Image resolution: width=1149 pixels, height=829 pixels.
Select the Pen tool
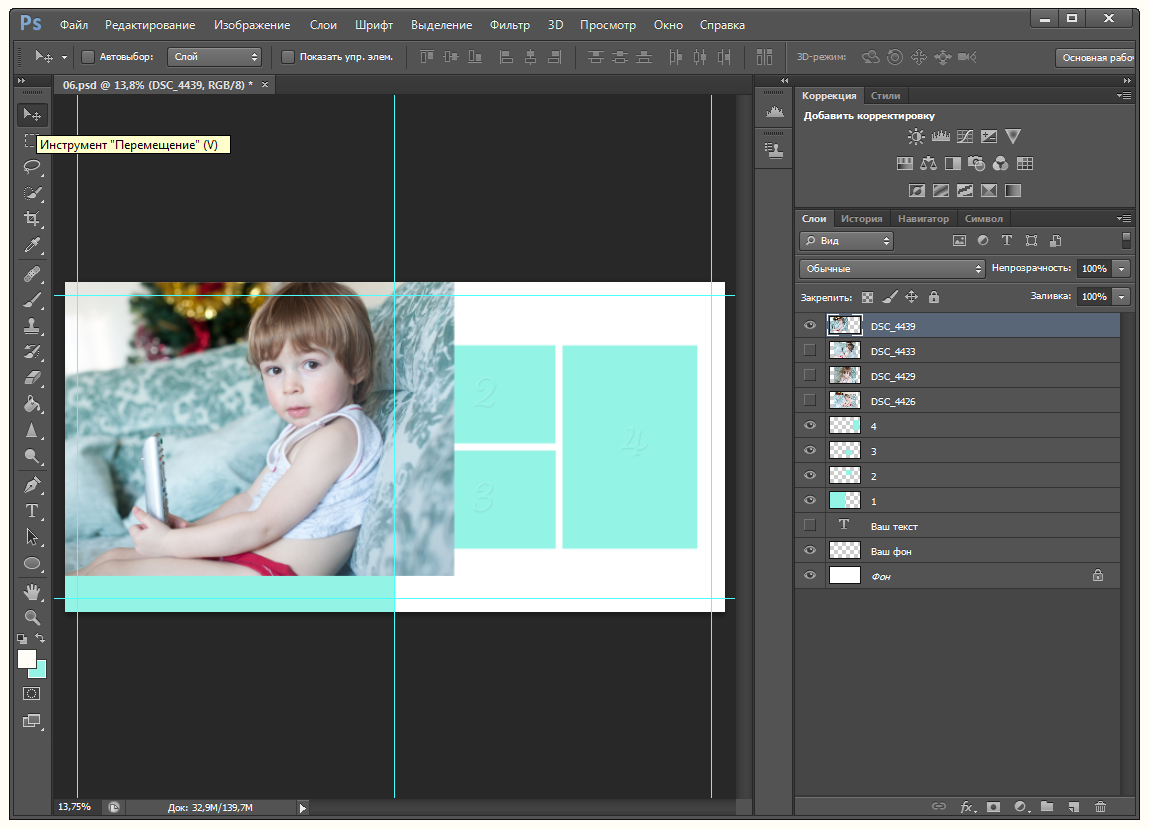32,484
